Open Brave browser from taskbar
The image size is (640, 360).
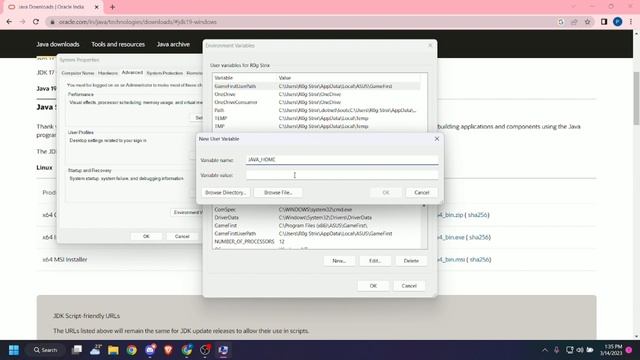[x=168, y=350]
